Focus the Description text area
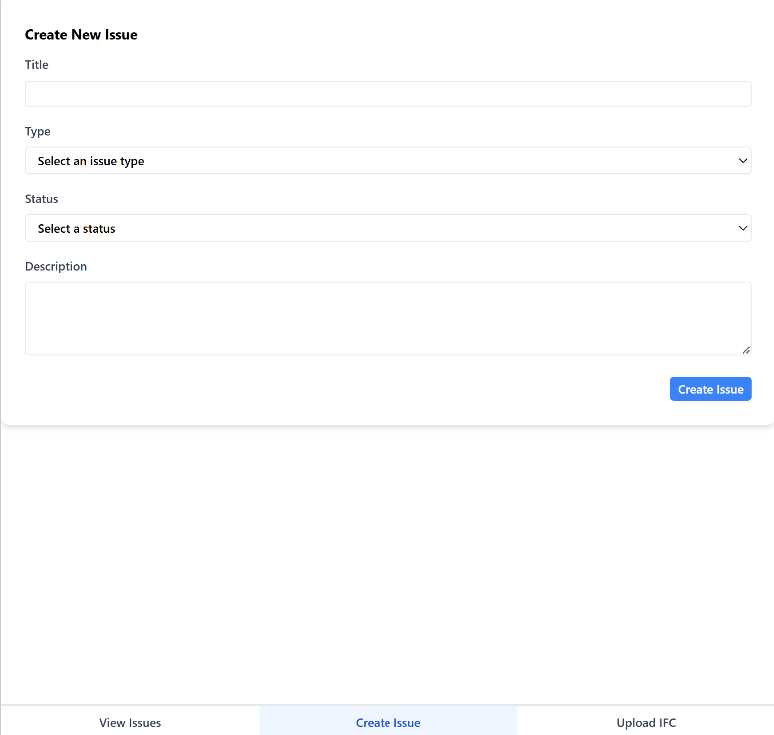774x735 pixels. [388, 318]
